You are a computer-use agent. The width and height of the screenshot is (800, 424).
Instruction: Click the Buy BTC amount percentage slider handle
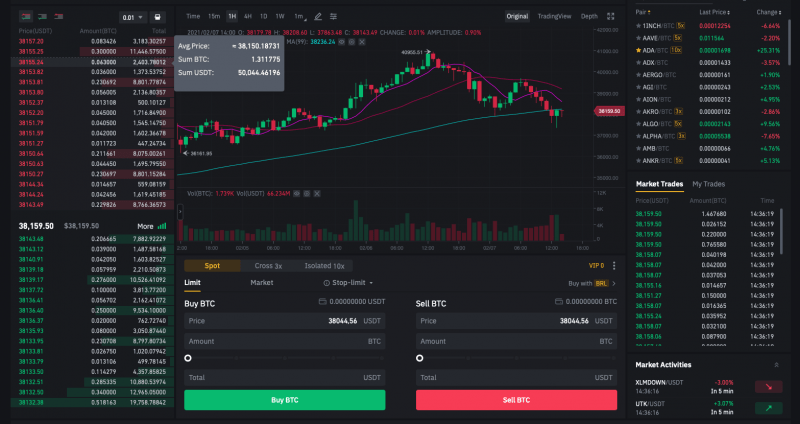[x=188, y=358]
